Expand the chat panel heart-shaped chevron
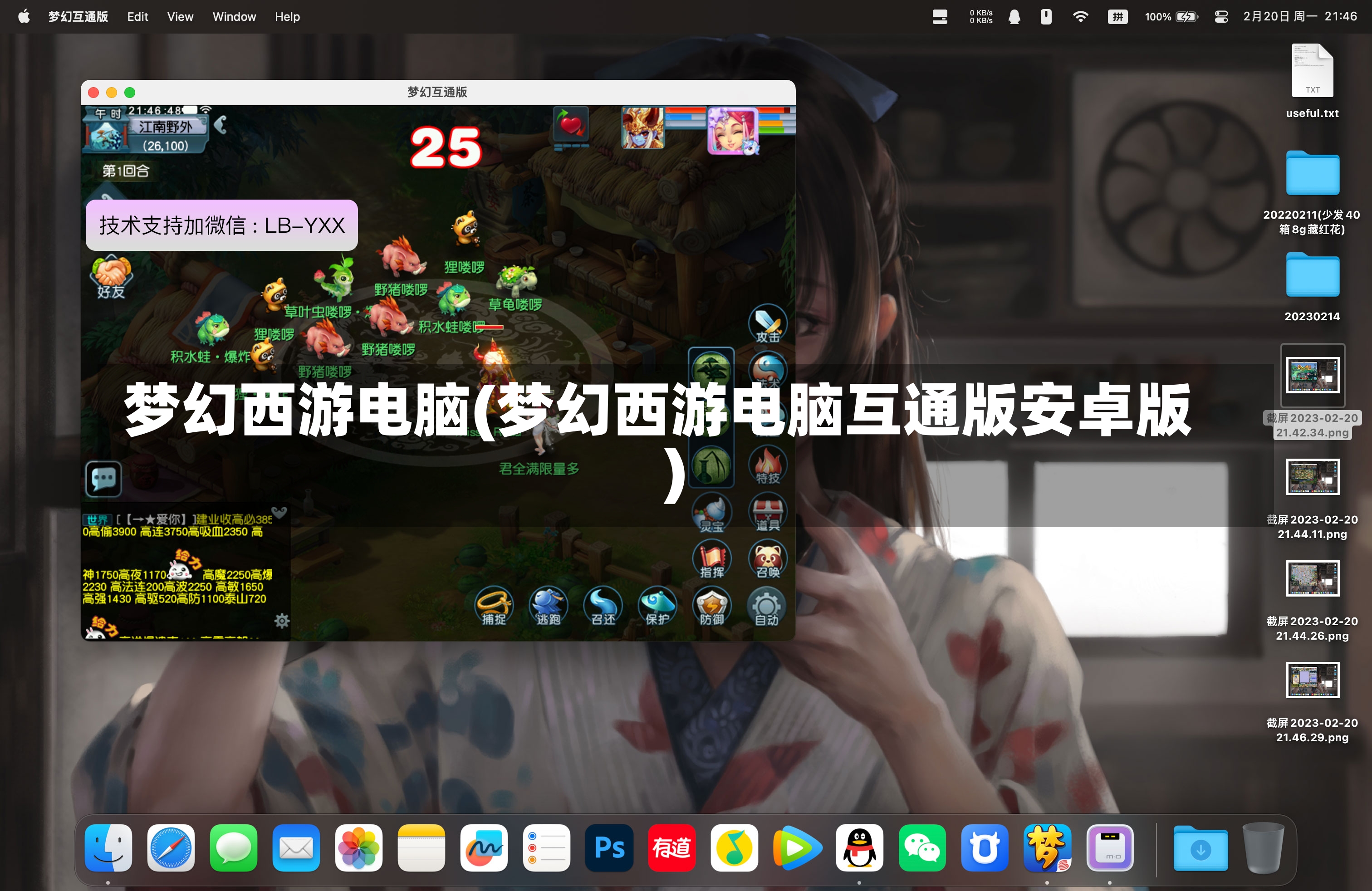Screen dimensions: 1372x891 pos(279,512)
